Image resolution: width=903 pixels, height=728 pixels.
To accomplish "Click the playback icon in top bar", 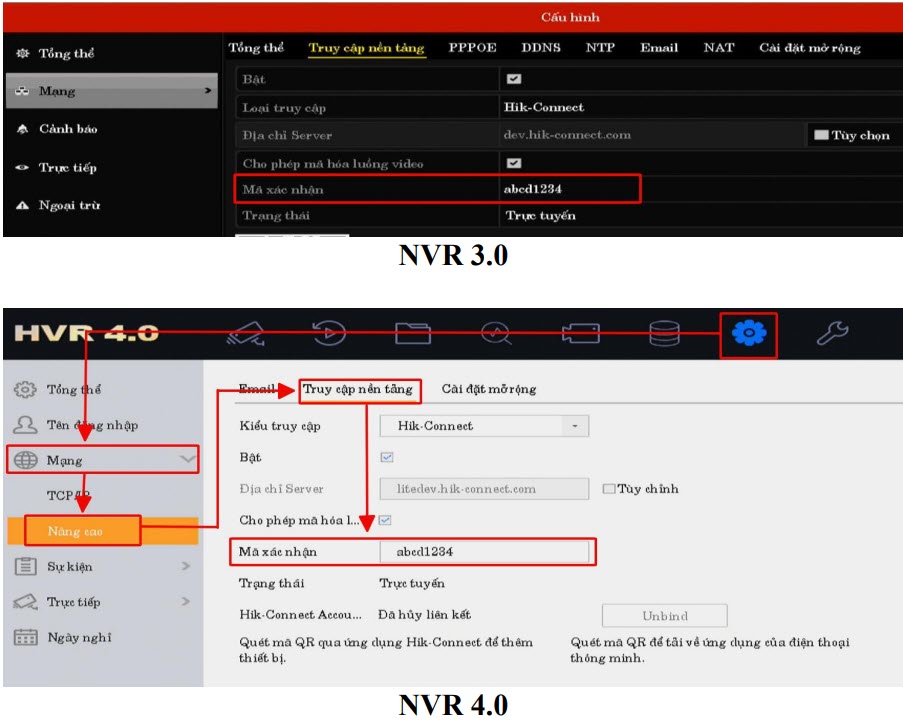I will click(x=332, y=334).
